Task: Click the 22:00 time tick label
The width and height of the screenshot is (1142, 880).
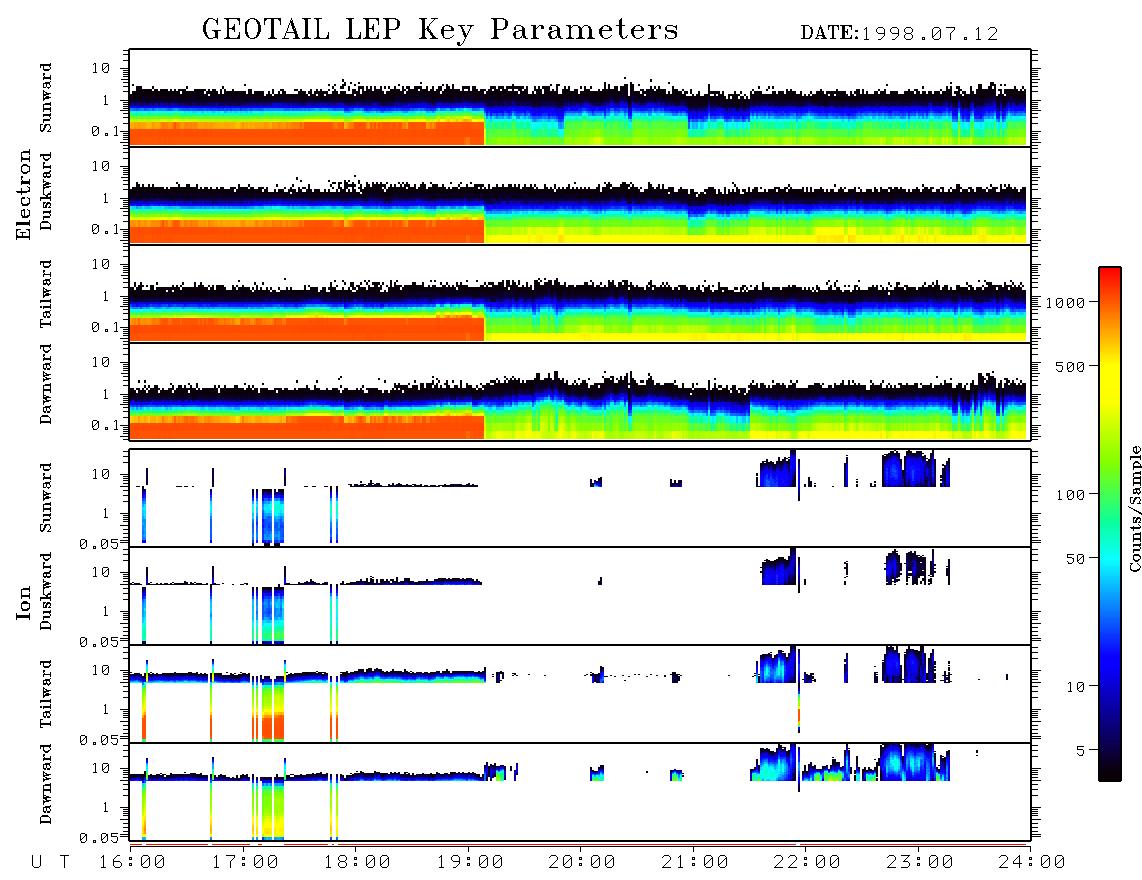Action: 807,863
